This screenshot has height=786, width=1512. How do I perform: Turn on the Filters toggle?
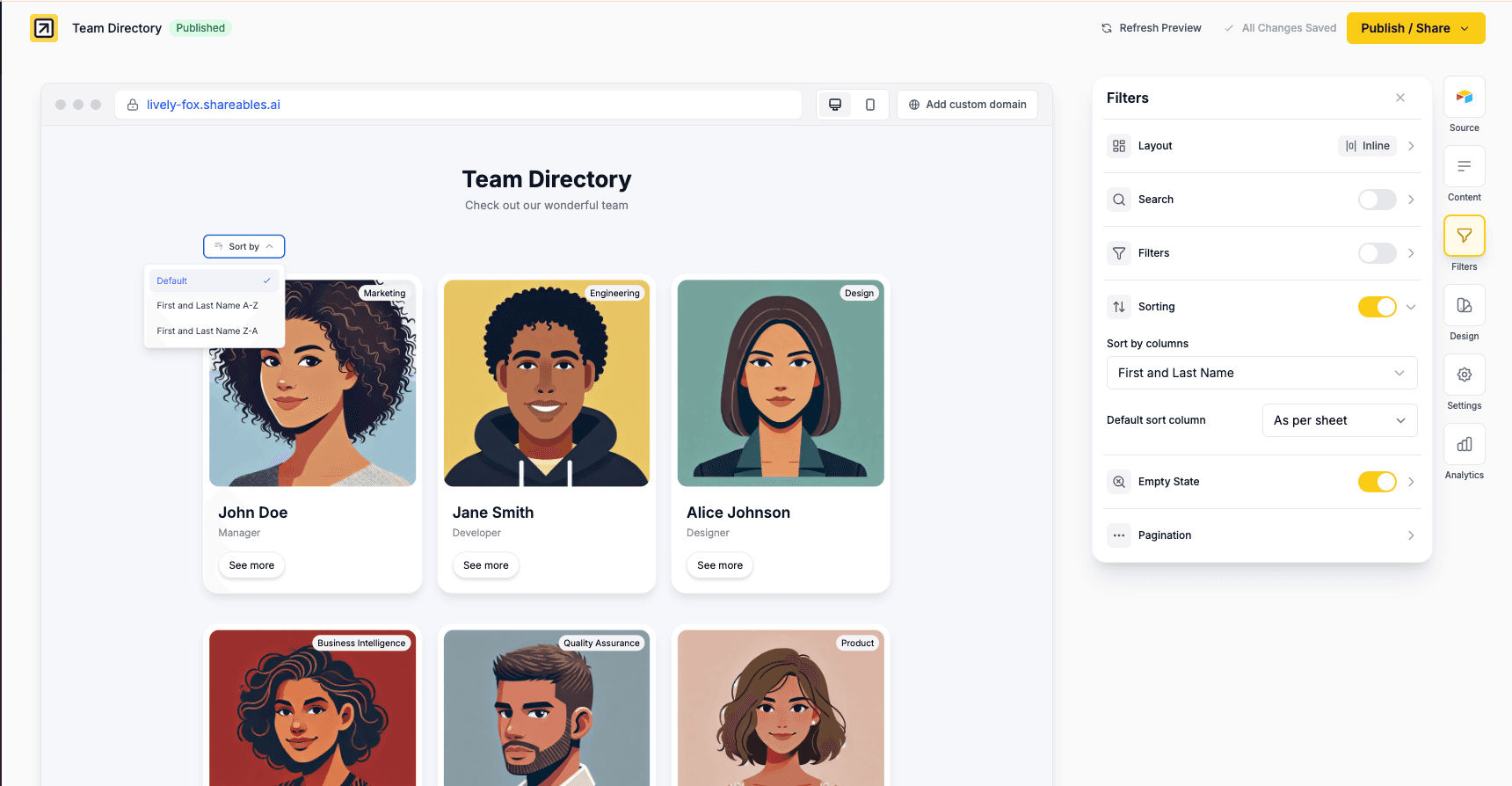[x=1376, y=253]
